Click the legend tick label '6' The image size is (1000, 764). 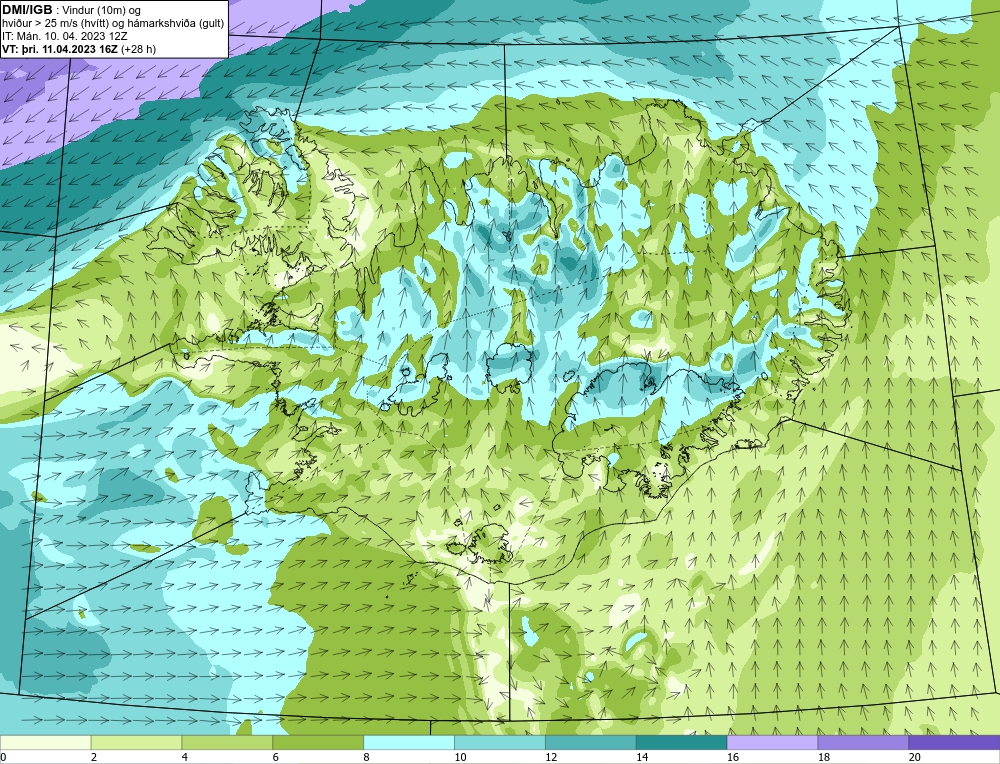[276, 757]
